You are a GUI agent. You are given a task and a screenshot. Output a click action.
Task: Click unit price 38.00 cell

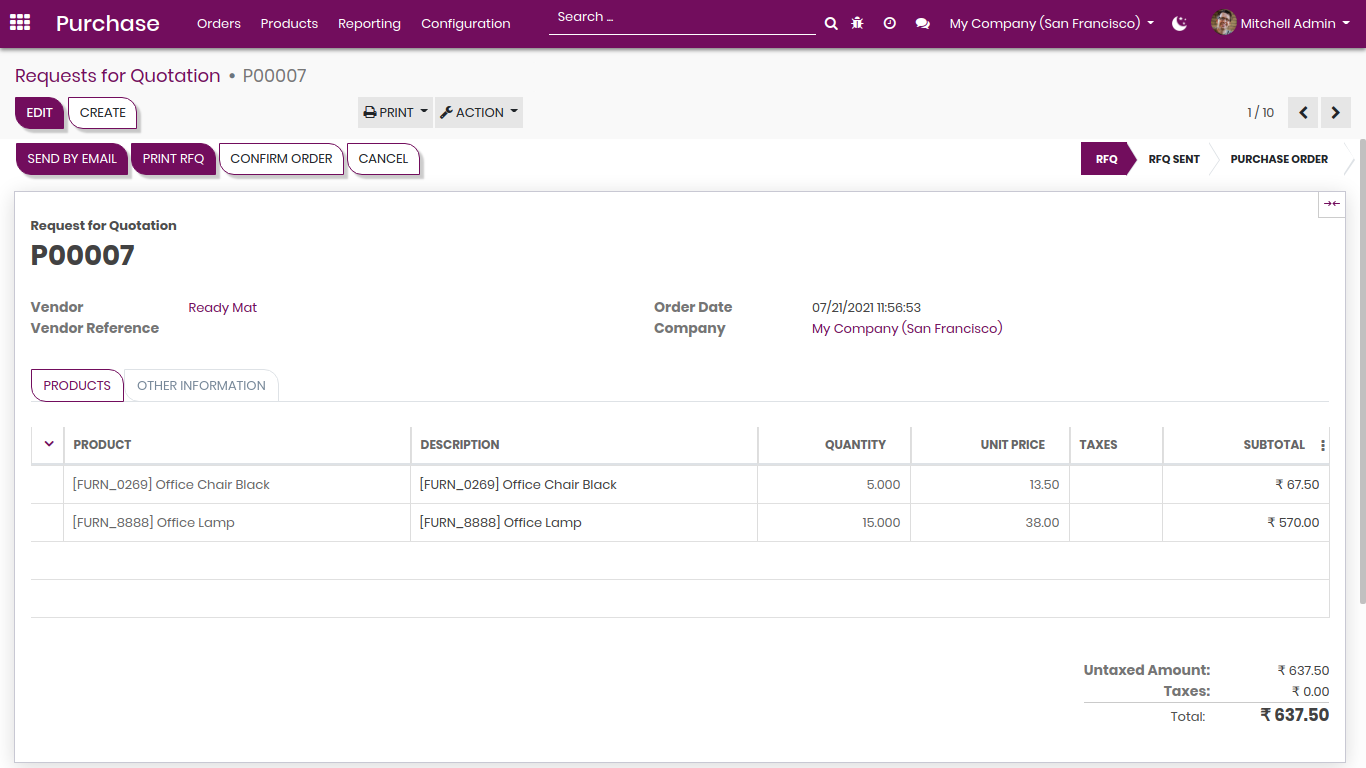pos(990,523)
